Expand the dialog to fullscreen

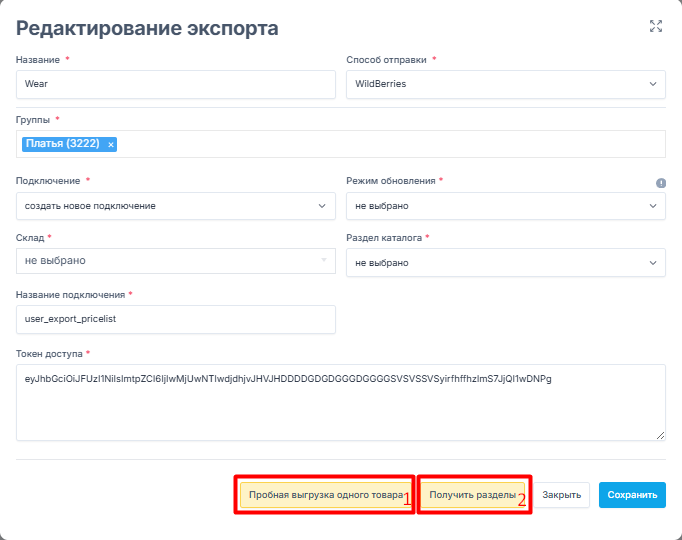click(656, 27)
